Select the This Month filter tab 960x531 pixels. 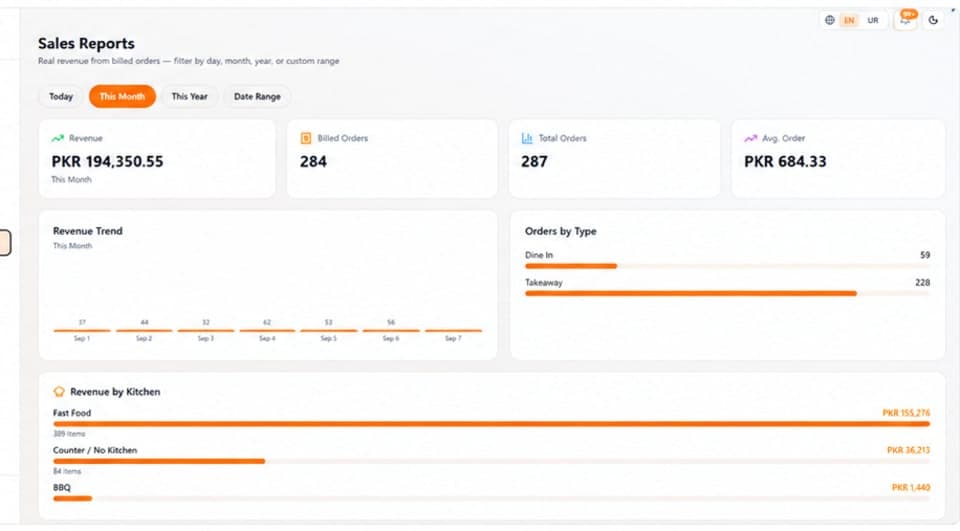tap(122, 97)
